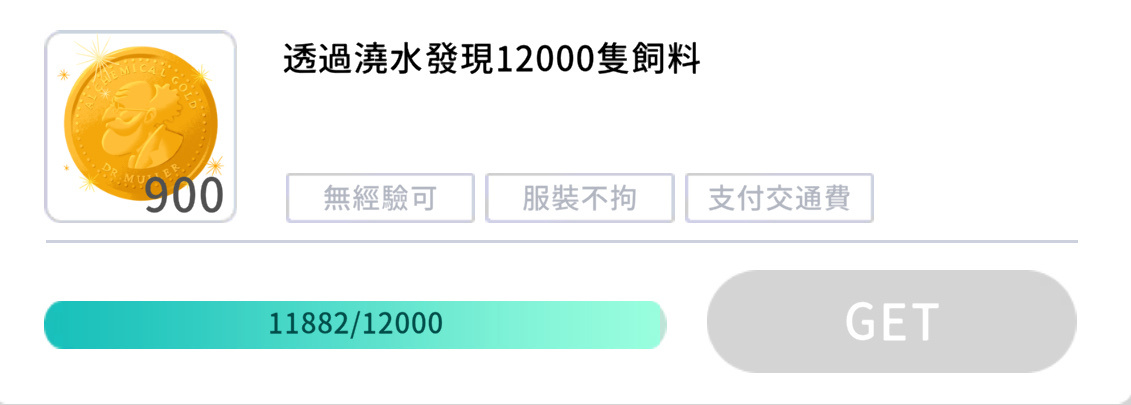This screenshot has width=1131, height=405.
Task: Select the 服裝不拘 tag
Action: pos(579,198)
